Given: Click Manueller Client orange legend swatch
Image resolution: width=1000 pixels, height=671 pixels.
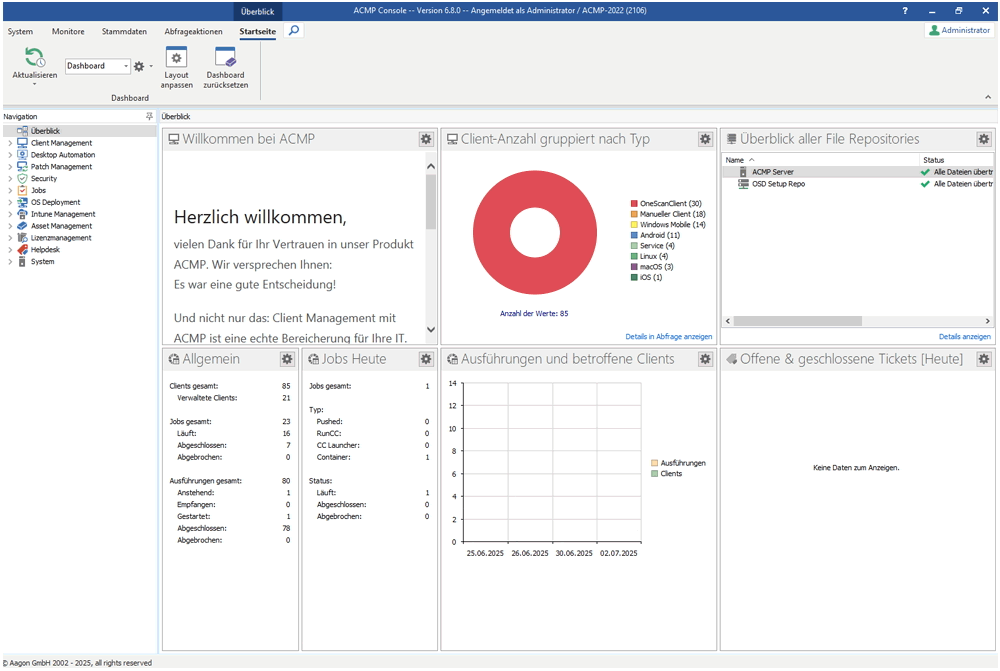Looking at the screenshot, I should [x=634, y=214].
